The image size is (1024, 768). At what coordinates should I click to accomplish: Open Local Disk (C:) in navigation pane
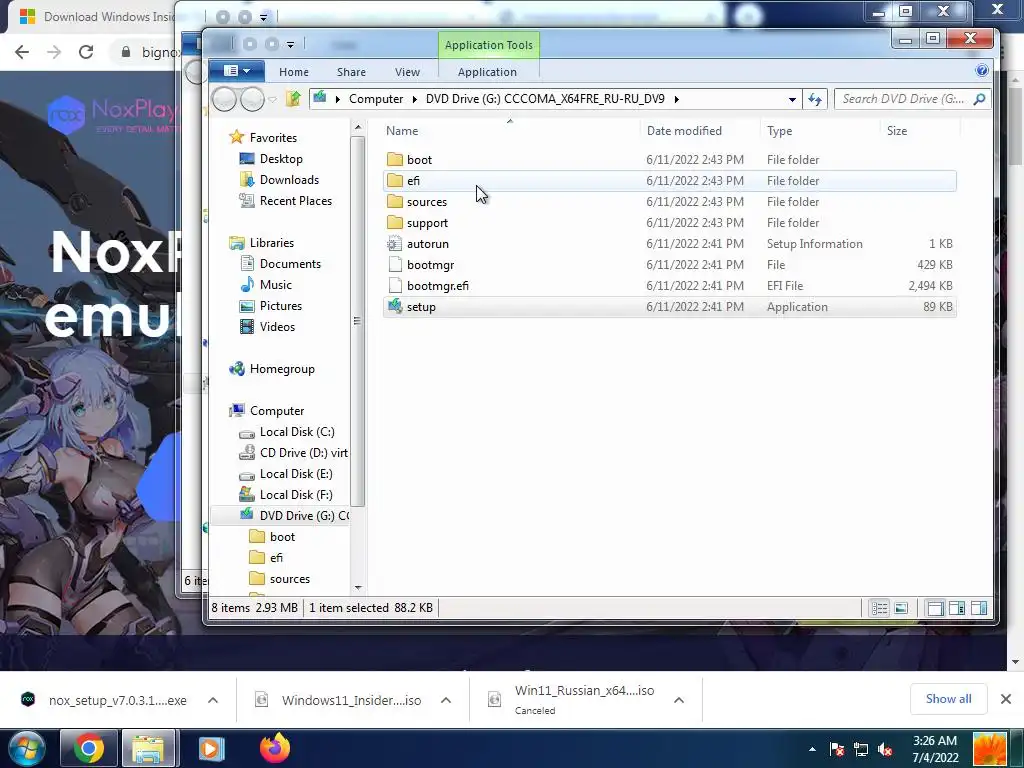click(x=297, y=432)
